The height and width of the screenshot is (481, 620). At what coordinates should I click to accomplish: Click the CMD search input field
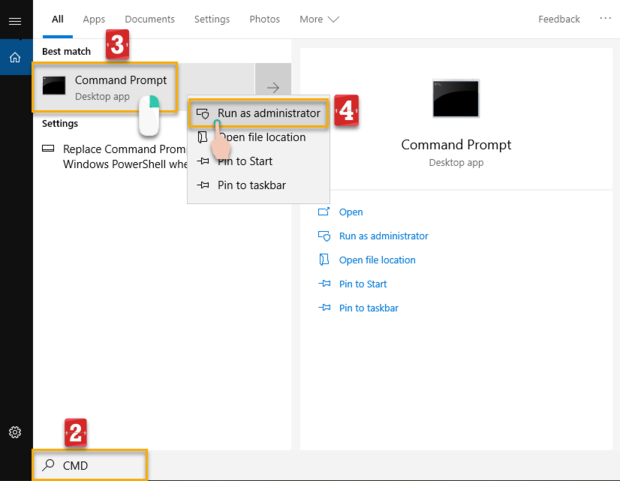90,465
